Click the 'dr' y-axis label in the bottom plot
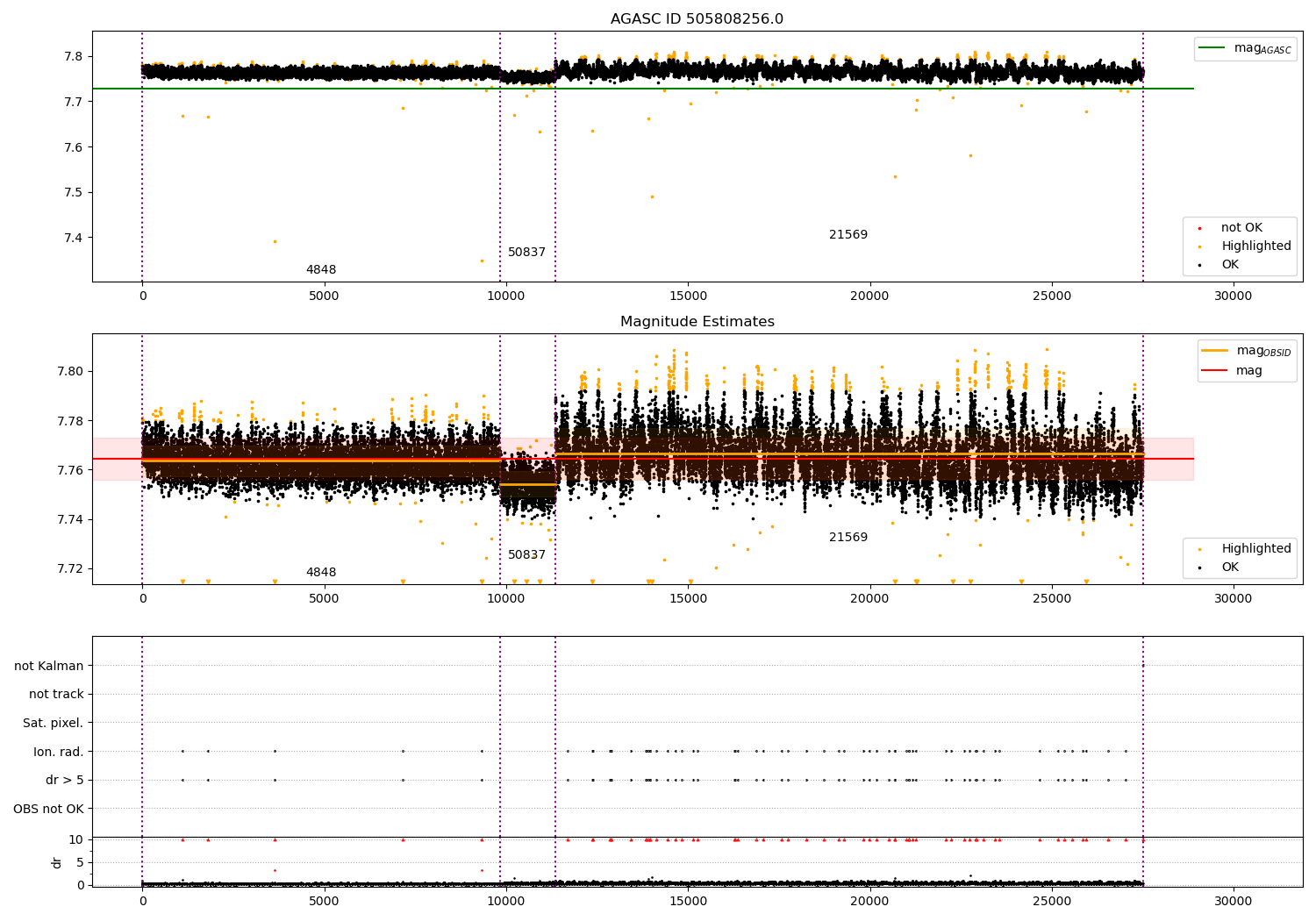 pos(57,862)
